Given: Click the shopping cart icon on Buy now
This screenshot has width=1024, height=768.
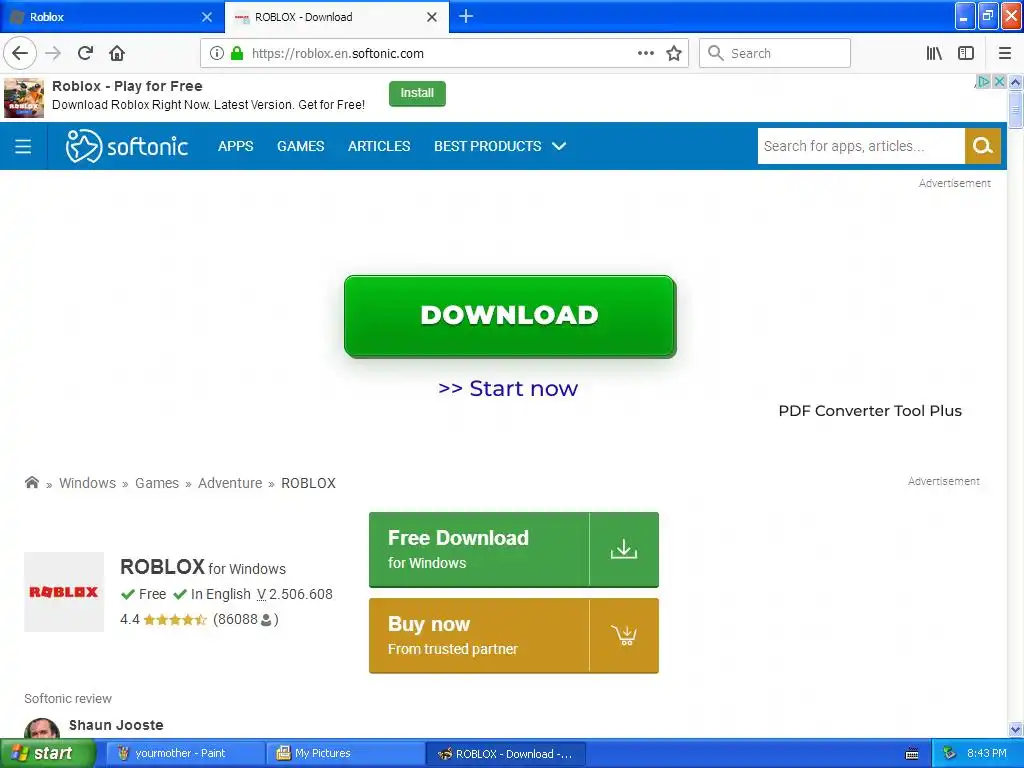Looking at the screenshot, I should click(624, 635).
